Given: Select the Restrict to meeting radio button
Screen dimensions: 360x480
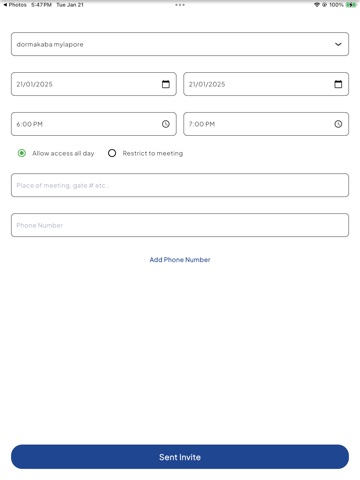Looking at the screenshot, I should point(112,153).
